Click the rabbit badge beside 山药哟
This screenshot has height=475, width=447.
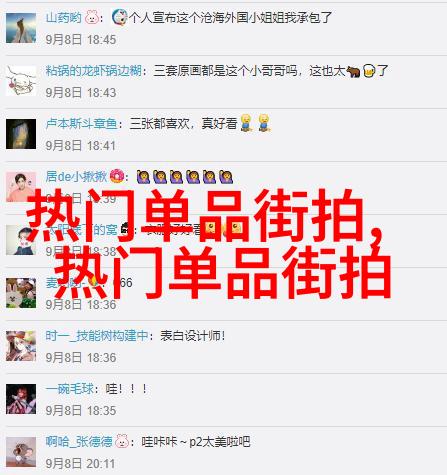(92, 17)
